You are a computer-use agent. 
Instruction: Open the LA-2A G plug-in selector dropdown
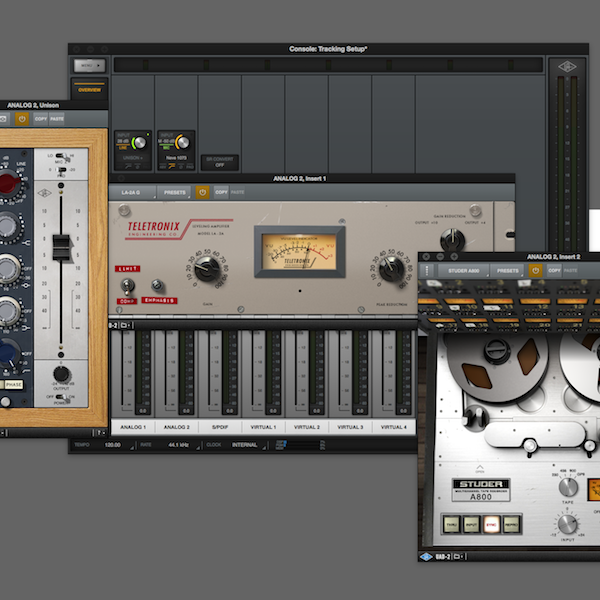(133, 192)
